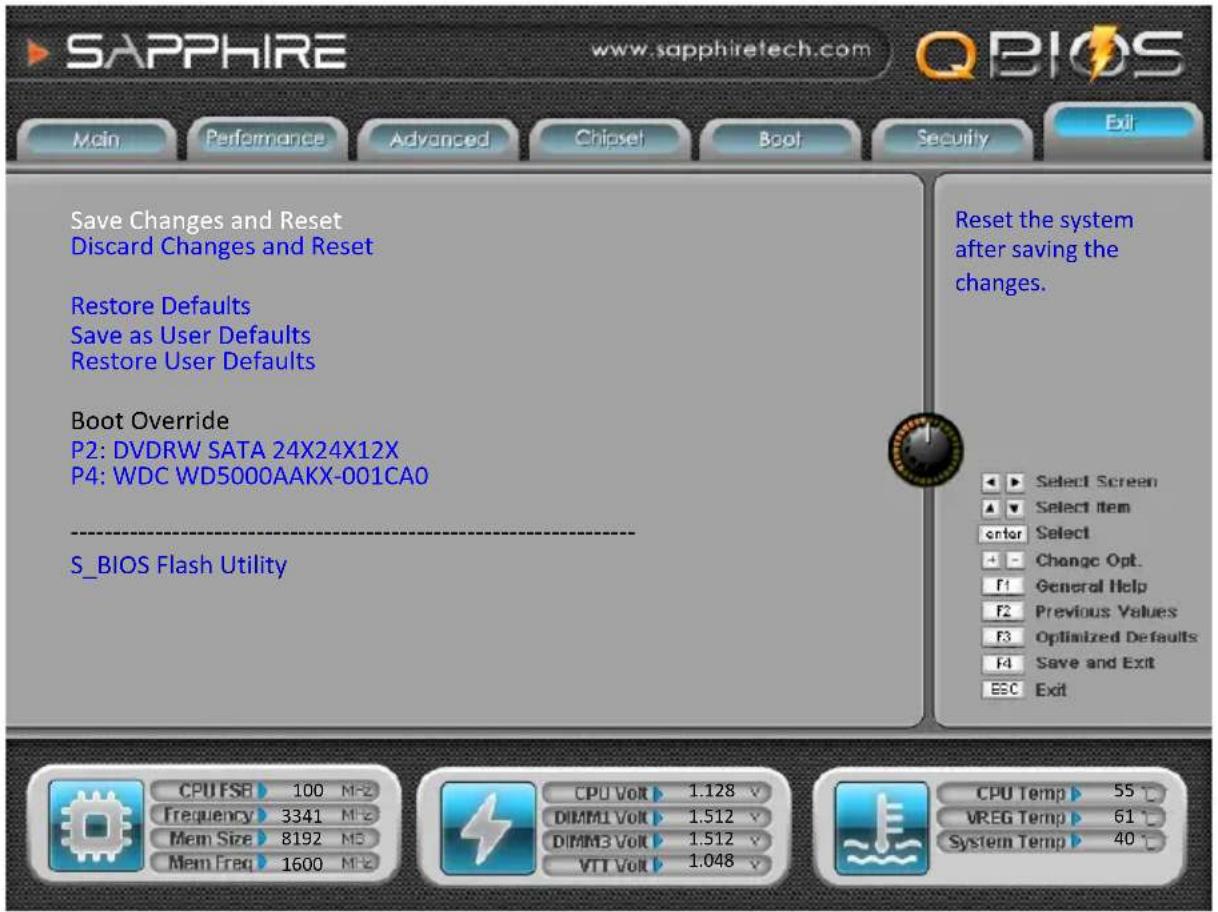
Task: Boot from P4: WDC WD5000AAKX-001CA0
Action: pyautogui.click(x=249, y=476)
